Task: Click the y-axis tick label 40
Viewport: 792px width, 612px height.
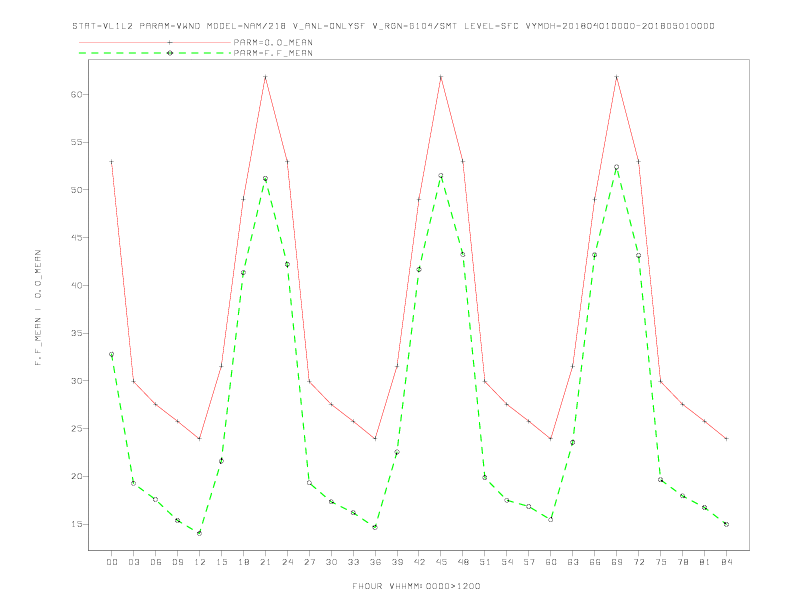Action: (x=77, y=285)
